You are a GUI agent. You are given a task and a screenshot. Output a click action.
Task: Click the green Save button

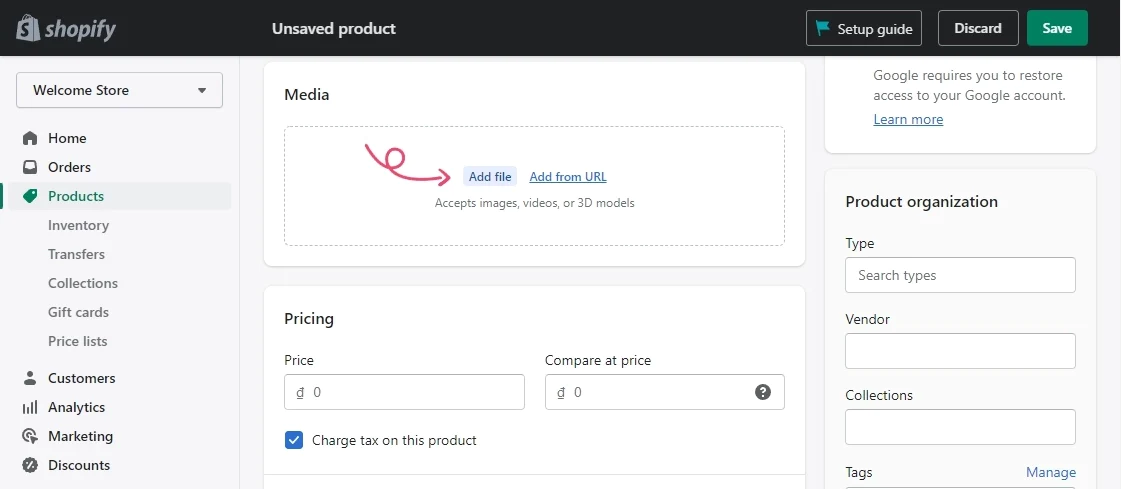(x=1057, y=29)
